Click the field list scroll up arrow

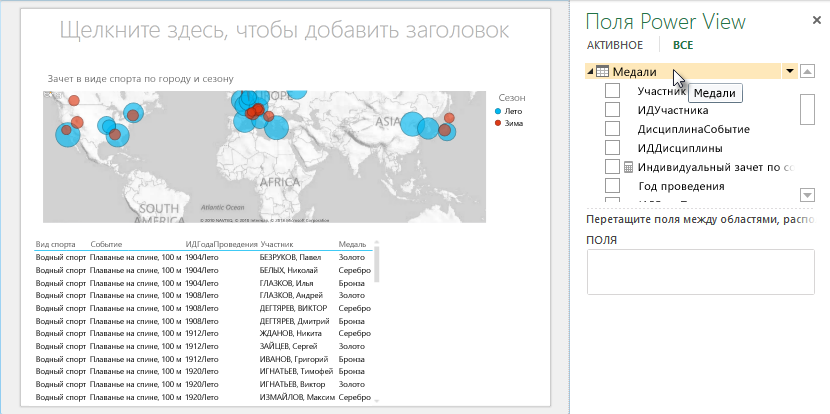pos(807,71)
